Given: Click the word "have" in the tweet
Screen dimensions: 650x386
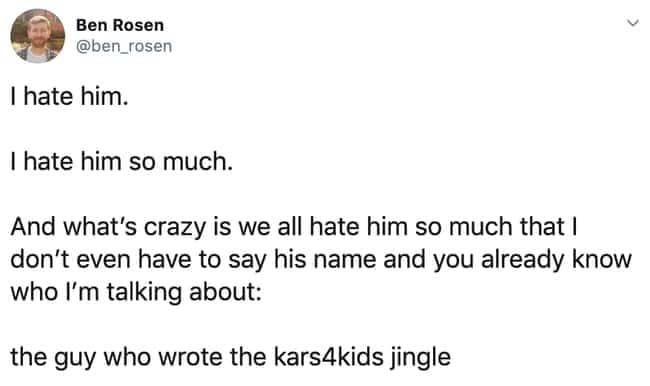Looking at the screenshot, I should pos(165,259).
